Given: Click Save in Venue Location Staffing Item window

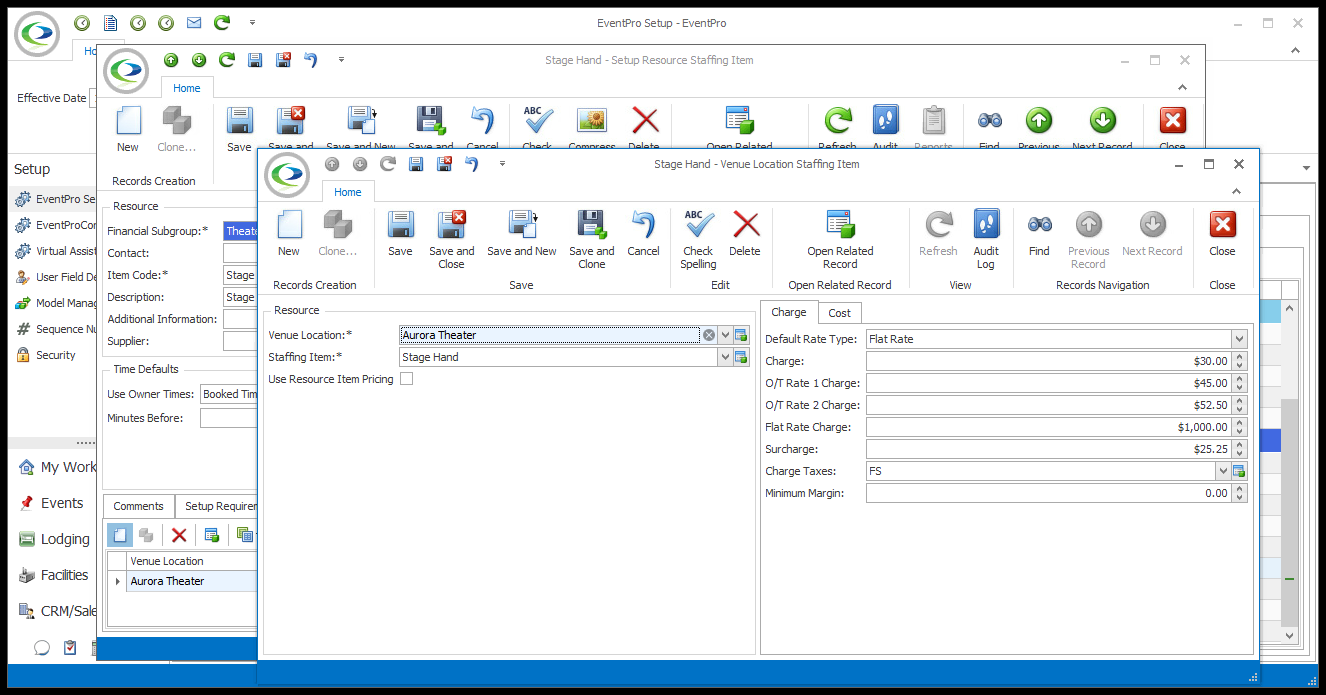Looking at the screenshot, I should [400, 235].
